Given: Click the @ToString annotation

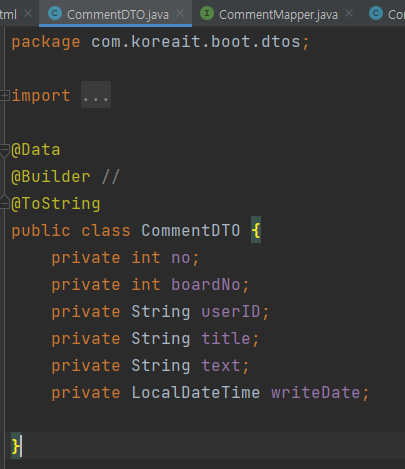Looking at the screenshot, I should tap(56, 204).
